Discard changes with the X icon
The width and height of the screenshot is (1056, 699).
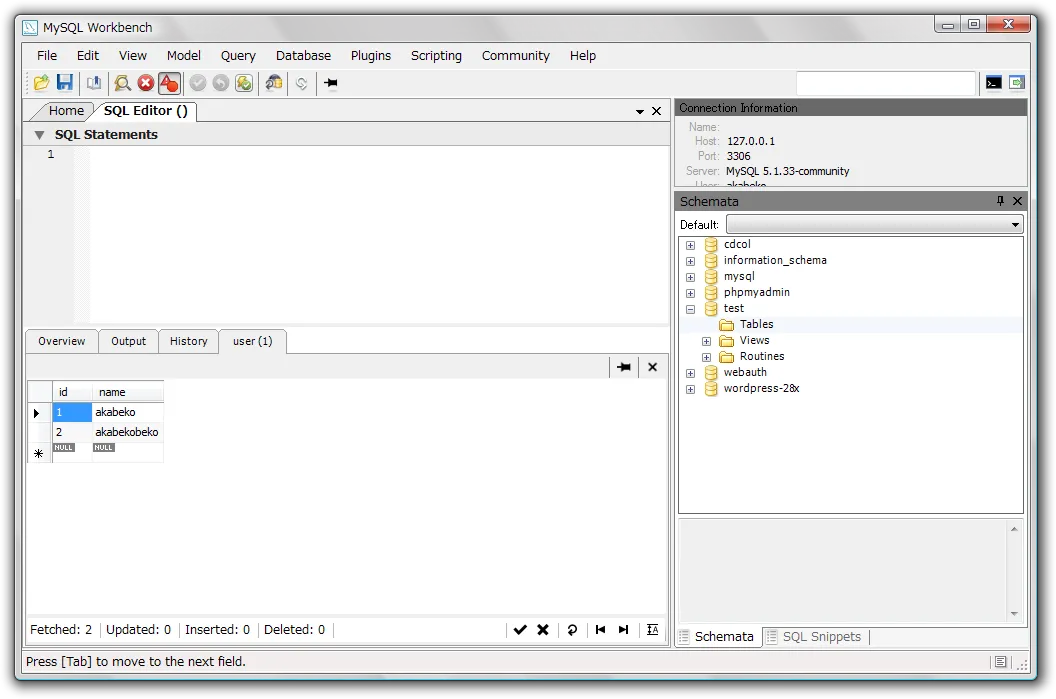(543, 630)
